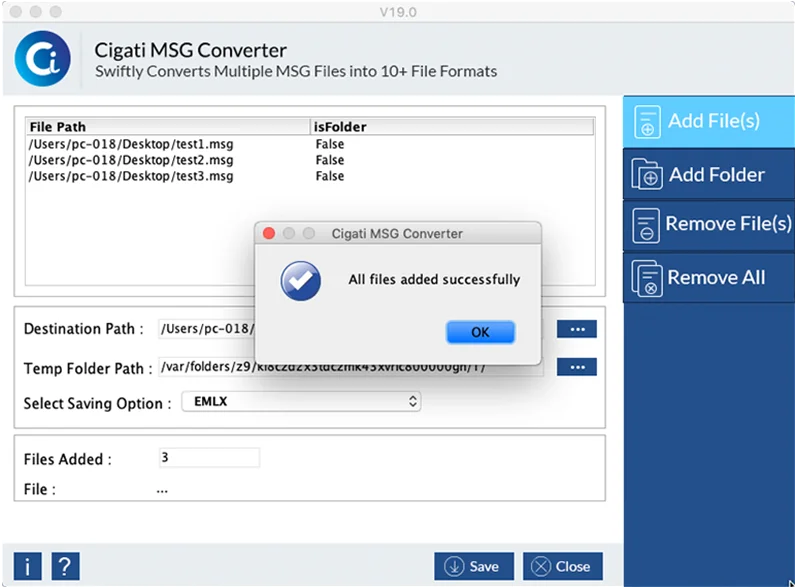
Task: Select the test2.msg file path row
Action: coord(310,160)
